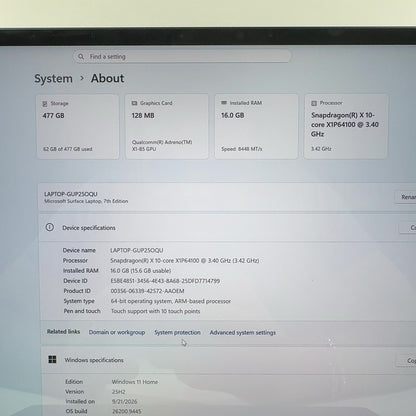Select the 3.42 GHz processor speed text
This screenshot has width=416, height=416.
click(x=321, y=149)
